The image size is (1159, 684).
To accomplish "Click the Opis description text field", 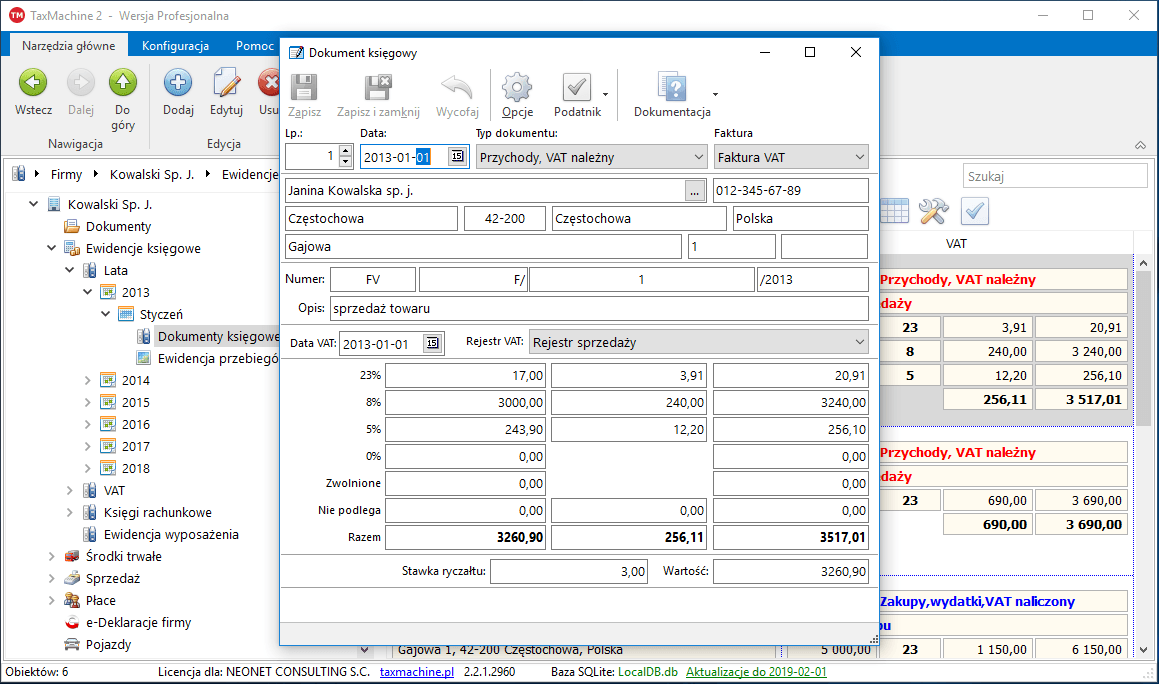I will (599, 309).
